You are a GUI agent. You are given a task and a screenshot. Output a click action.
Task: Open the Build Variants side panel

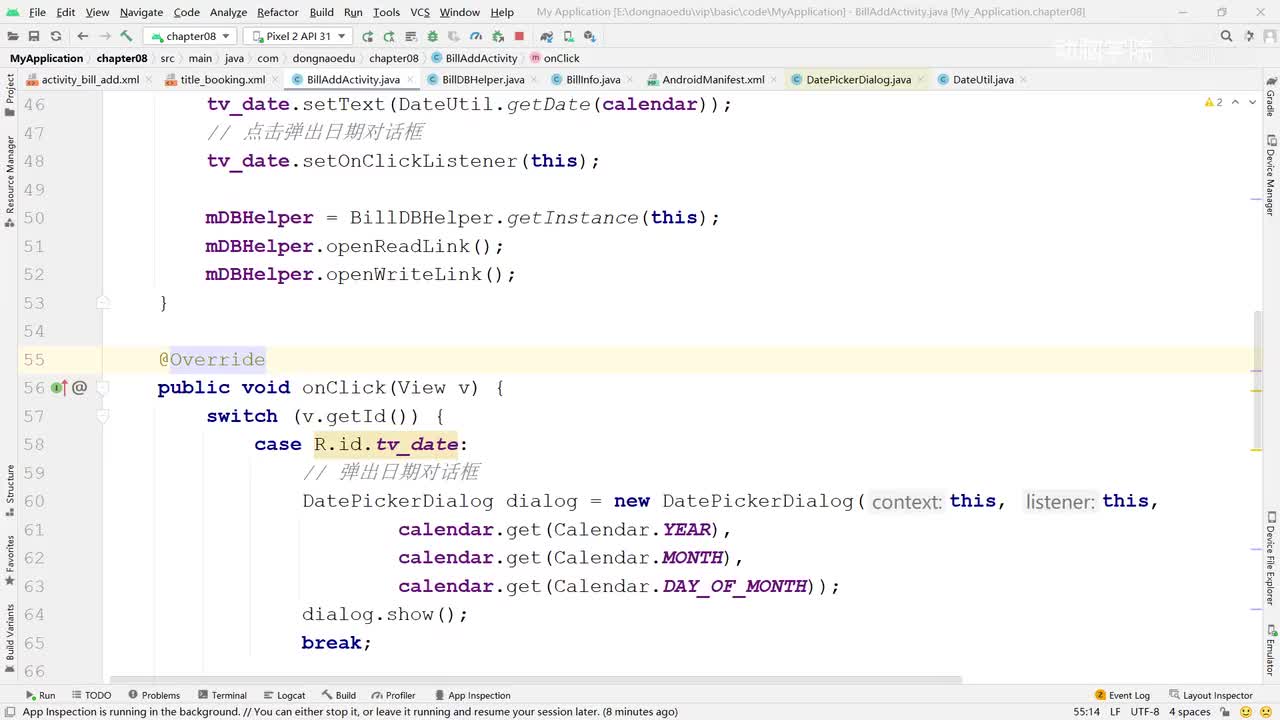10,638
